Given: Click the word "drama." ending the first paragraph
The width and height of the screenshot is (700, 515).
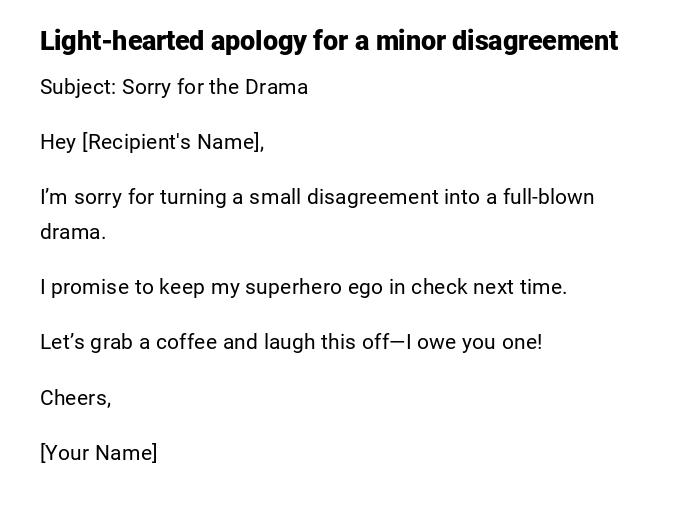Looking at the screenshot, I should (72, 232).
